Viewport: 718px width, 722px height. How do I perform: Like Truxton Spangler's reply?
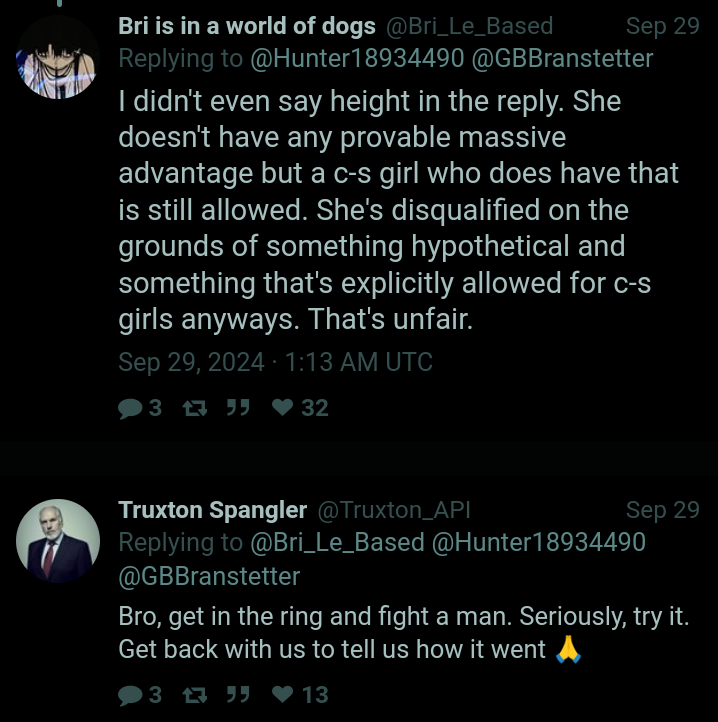[283, 695]
